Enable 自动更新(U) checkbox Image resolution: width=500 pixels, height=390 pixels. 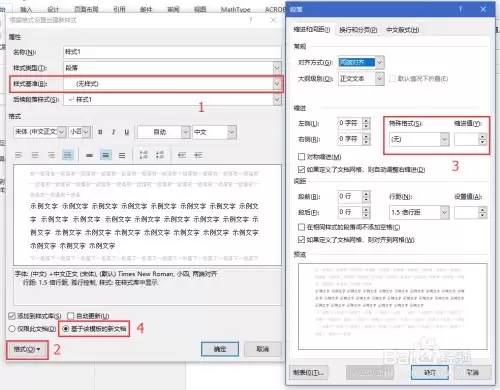(x=71, y=316)
